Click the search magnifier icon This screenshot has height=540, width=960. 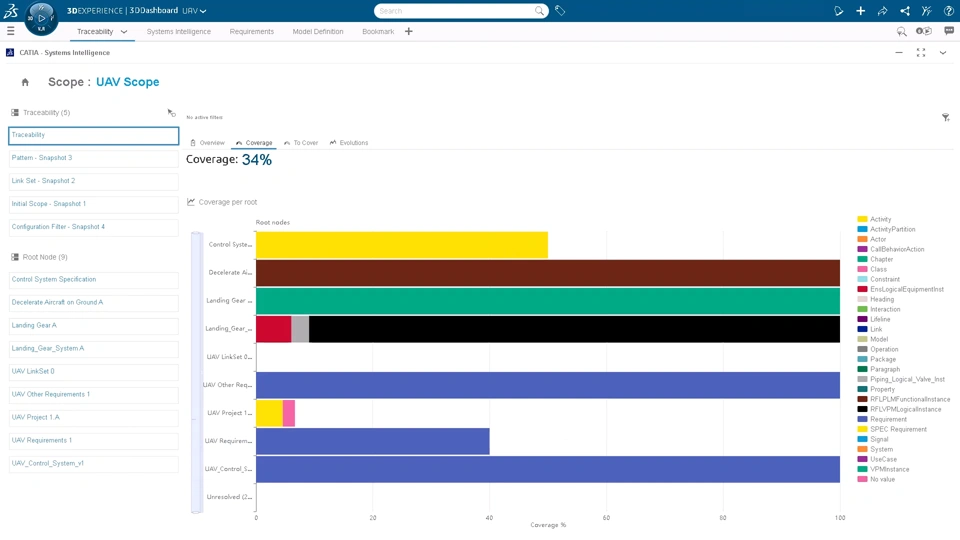pos(539,10)
